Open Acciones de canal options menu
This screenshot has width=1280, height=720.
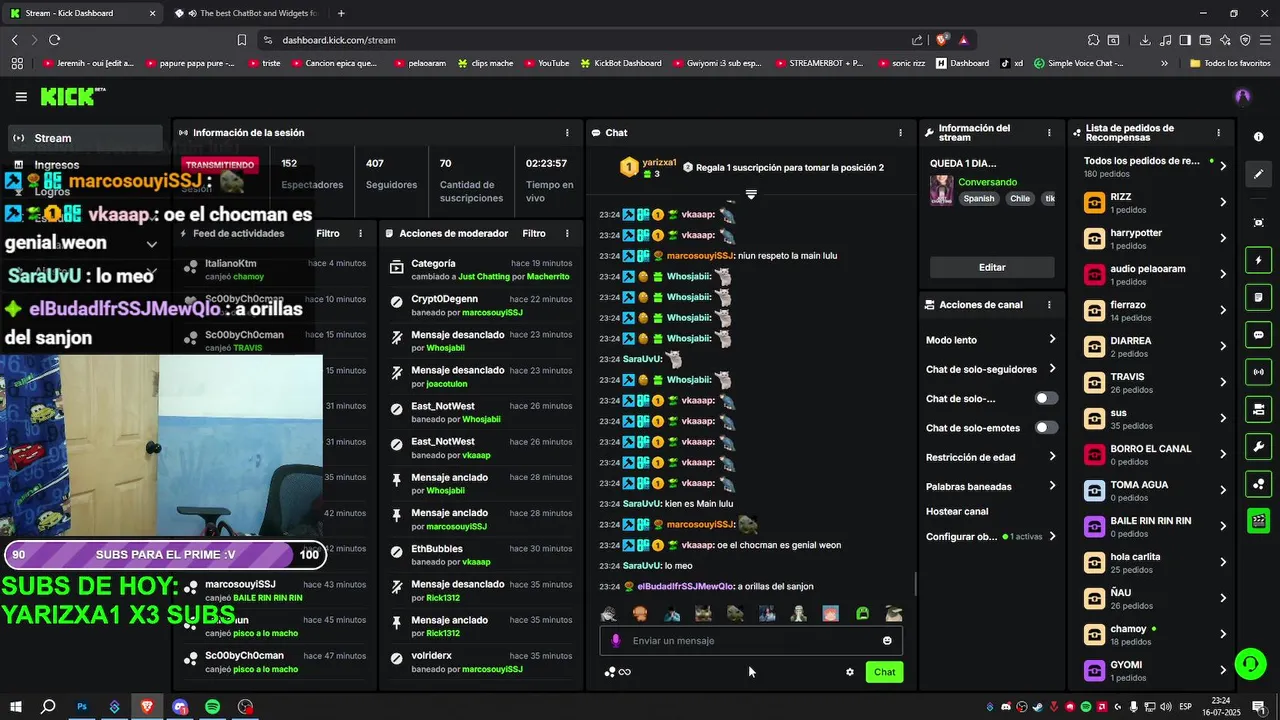pyautogui.click(x=1049, y=305)
